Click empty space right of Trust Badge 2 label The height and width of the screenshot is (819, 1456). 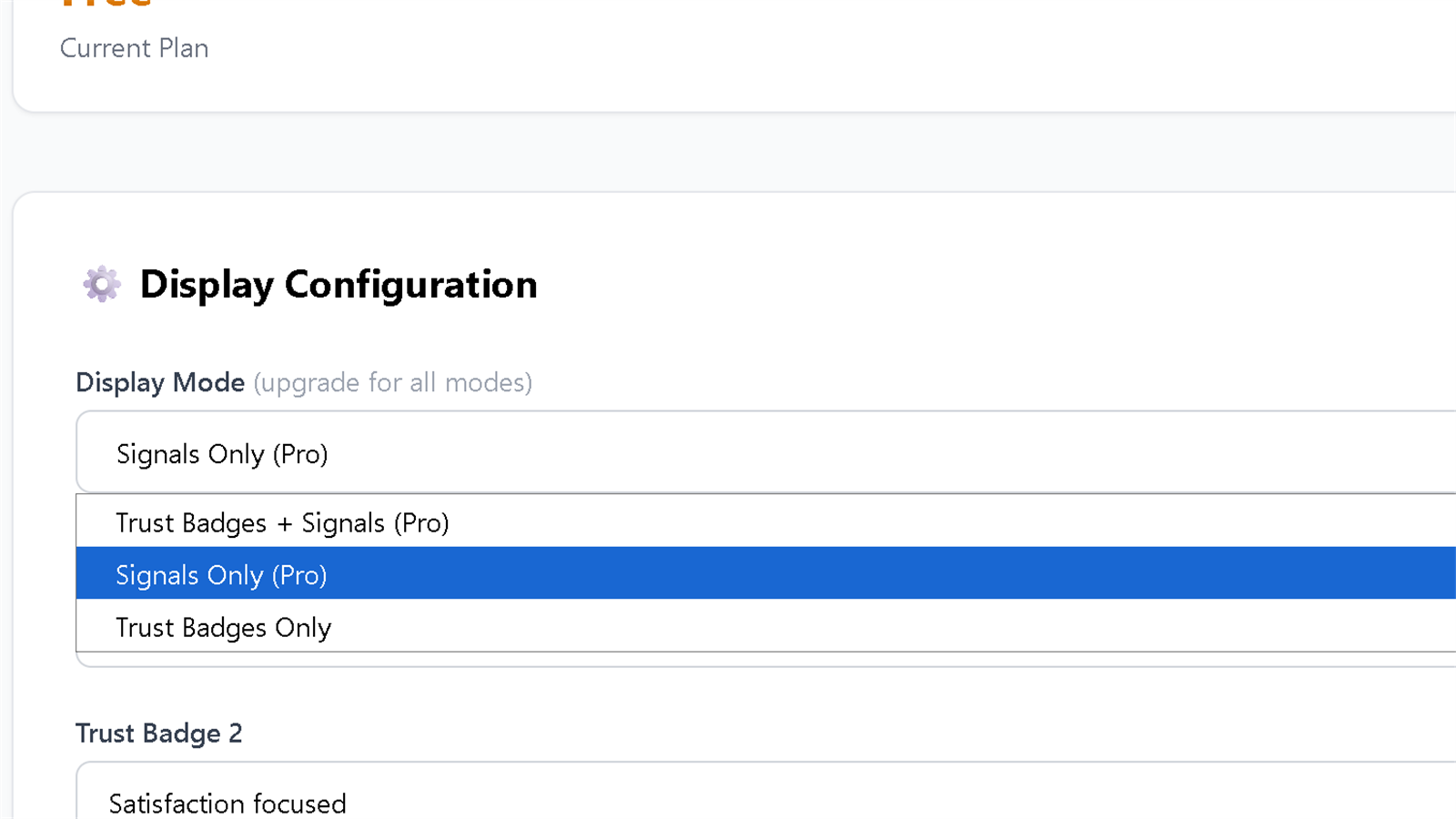(819, 733)
